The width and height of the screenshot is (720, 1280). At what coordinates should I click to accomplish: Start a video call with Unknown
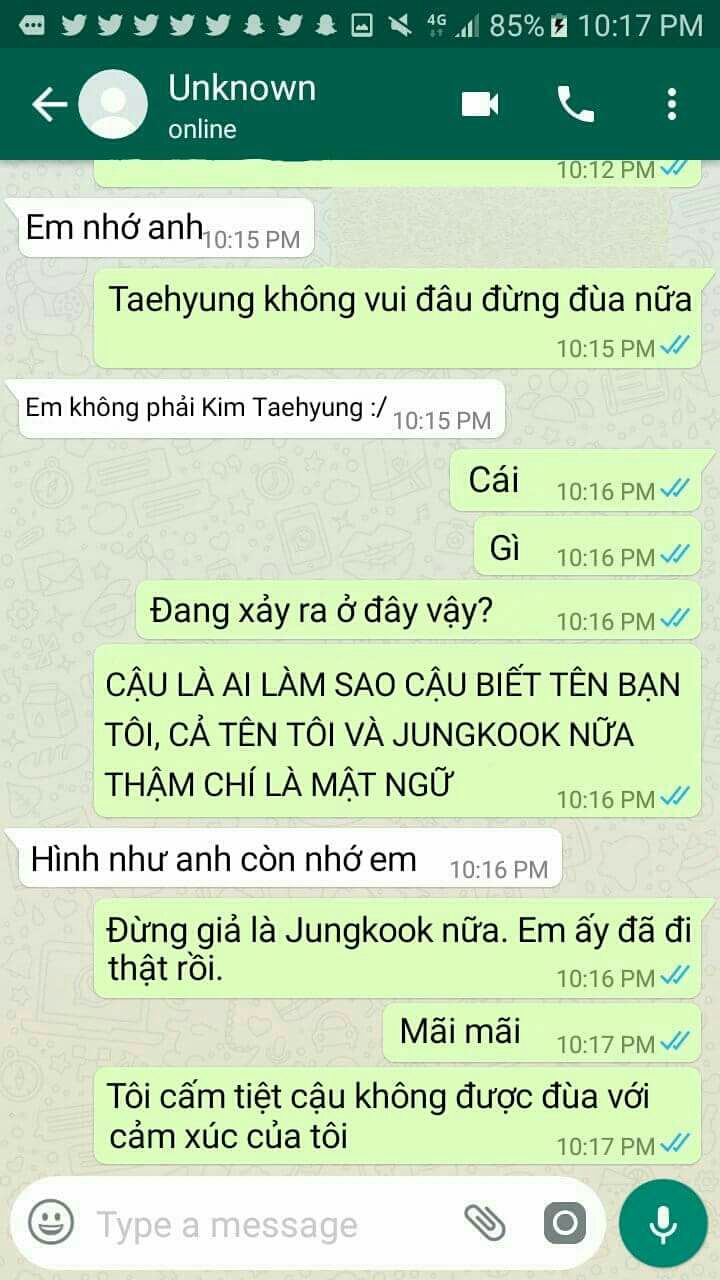click(480, 104)
